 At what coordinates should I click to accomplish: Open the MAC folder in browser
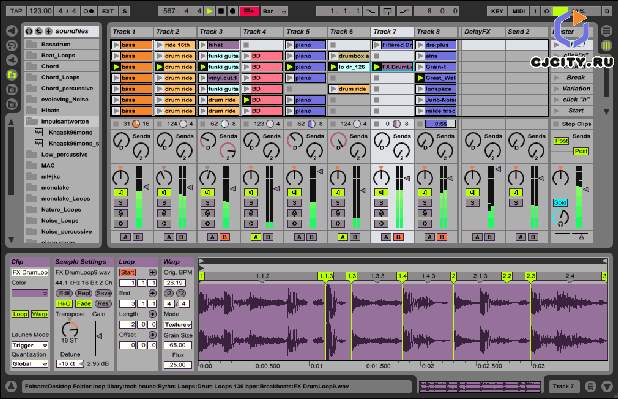pos(62,166)
